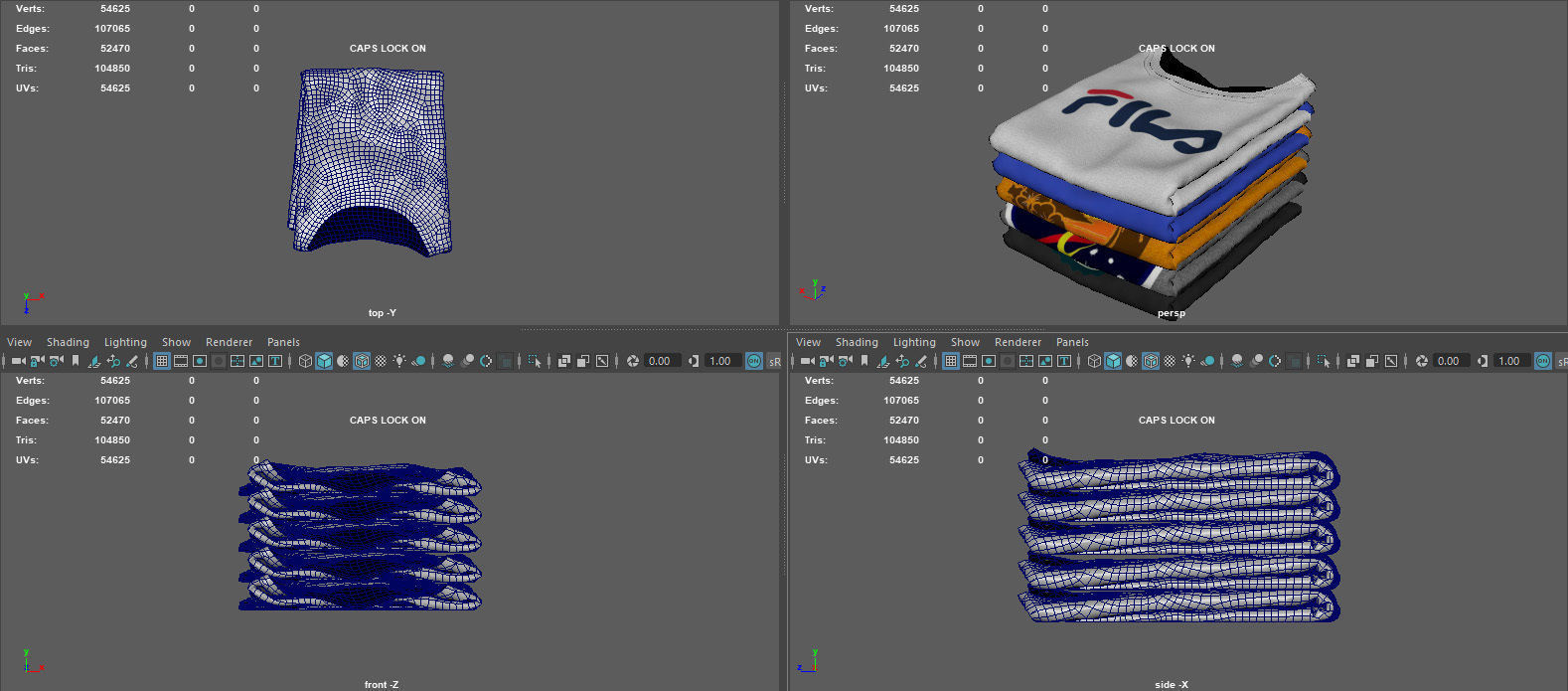This screenshot has width=1568, height=691.
Task: Open View menu in side -X panel
Action: (x=808, y=342)
